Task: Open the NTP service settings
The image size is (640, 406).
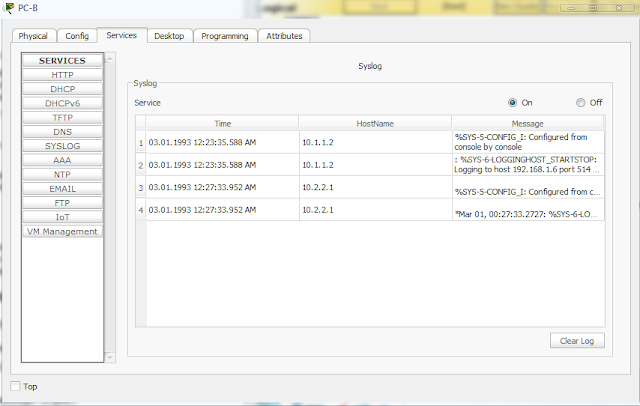Action: coord(62,175)
